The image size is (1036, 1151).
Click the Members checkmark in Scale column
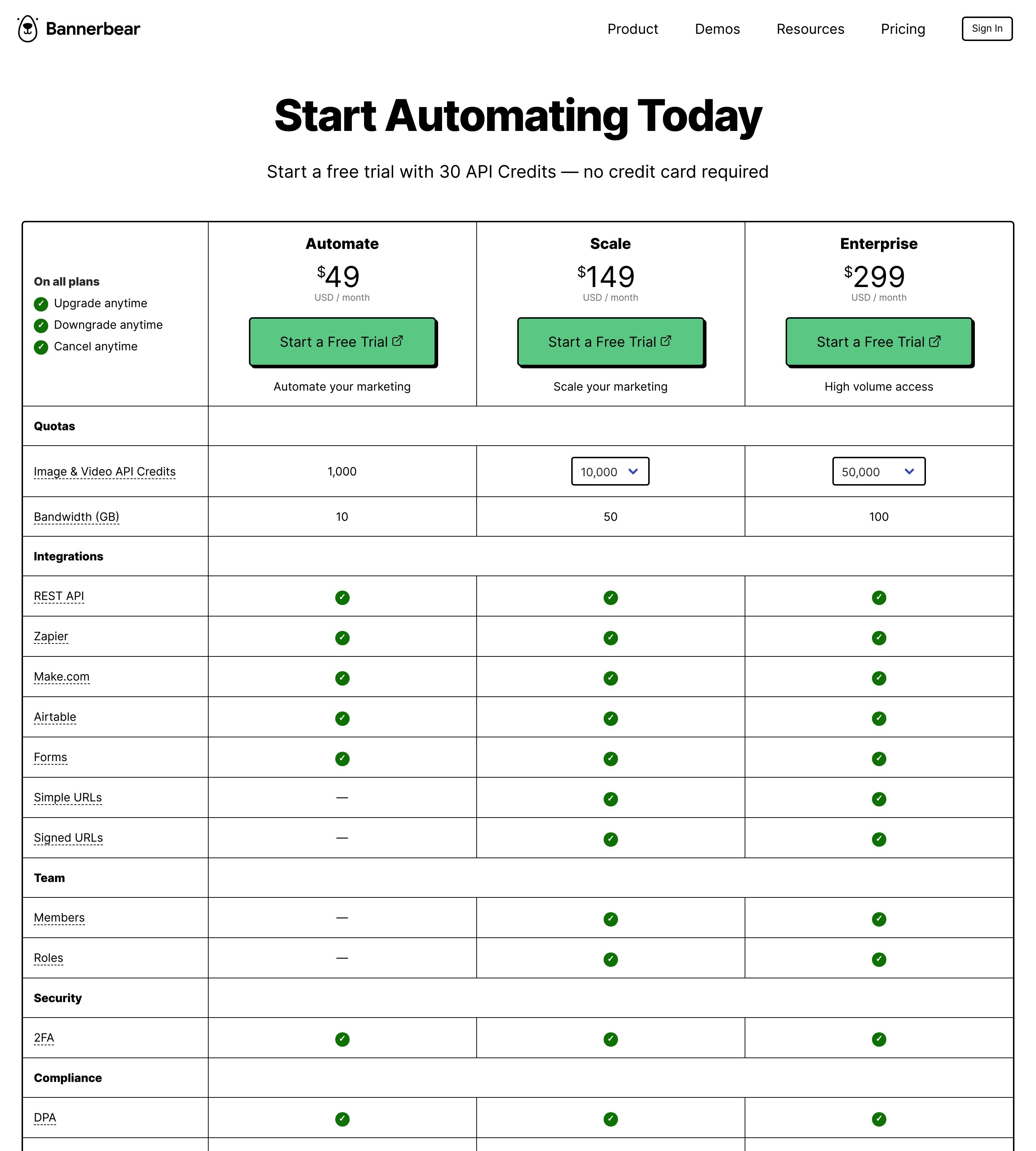(x=611, y=919)
